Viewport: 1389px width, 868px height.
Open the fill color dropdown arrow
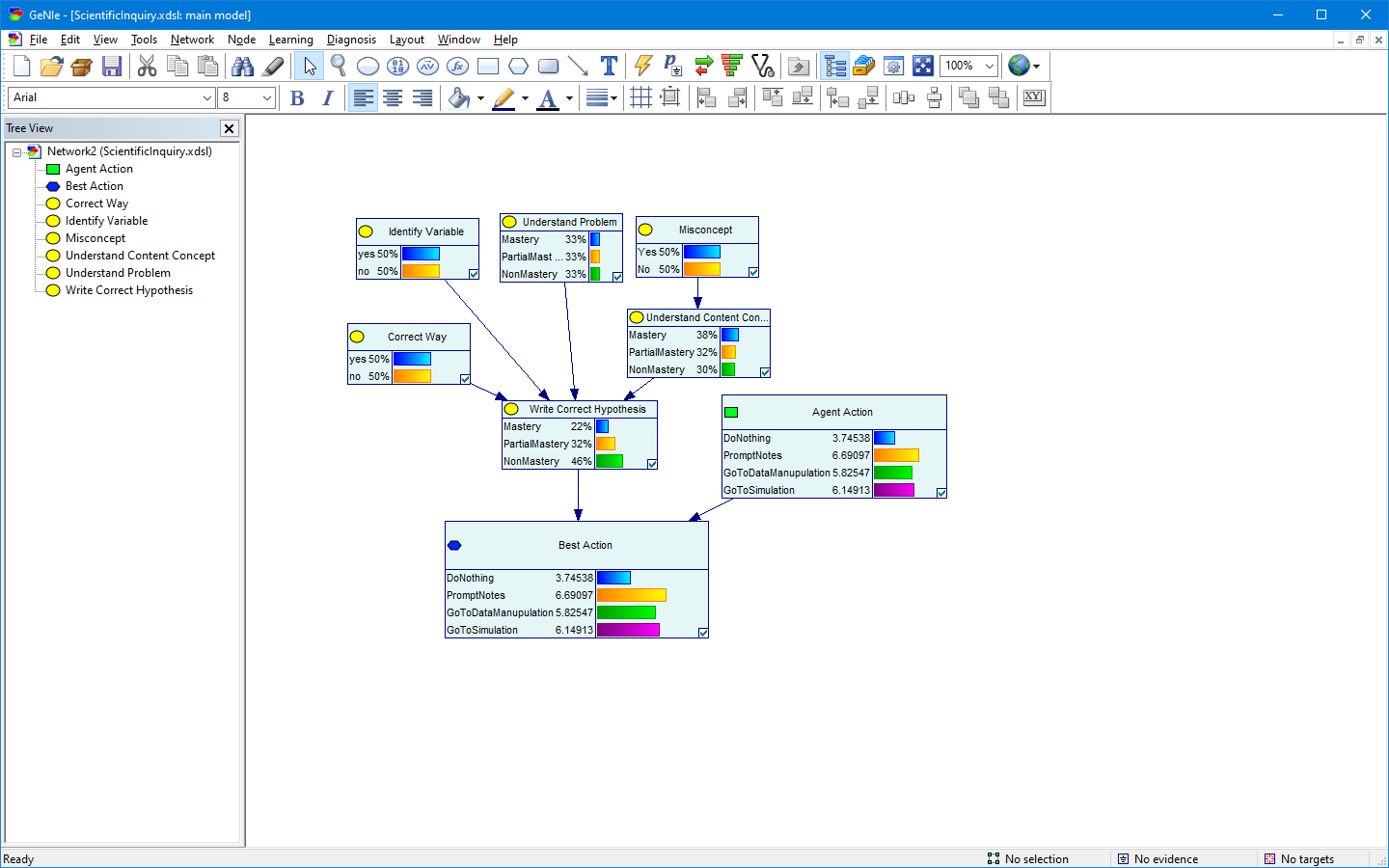pyautogui.click(x=480, y=97)
